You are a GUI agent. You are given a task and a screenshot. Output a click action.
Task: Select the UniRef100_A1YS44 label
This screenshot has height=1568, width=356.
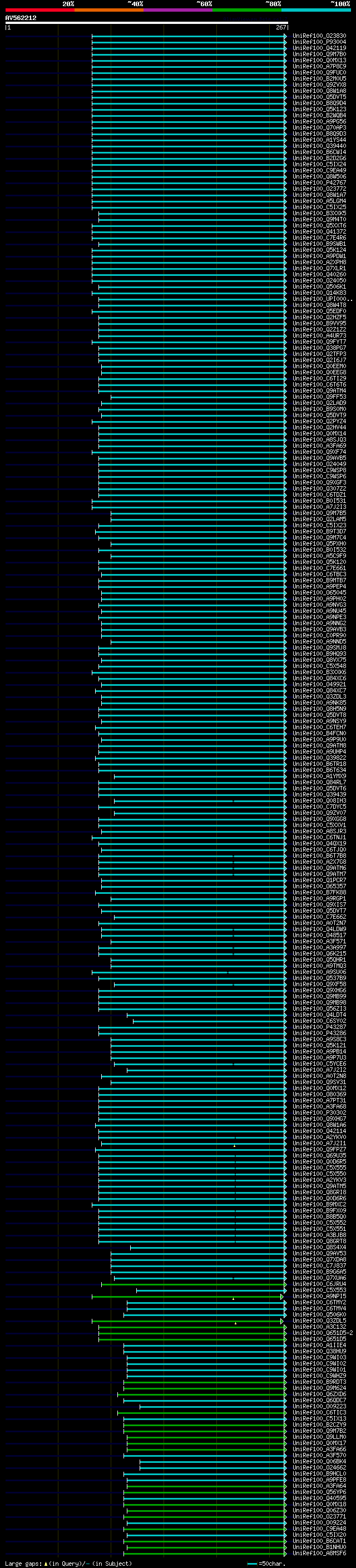click(319, 140)
